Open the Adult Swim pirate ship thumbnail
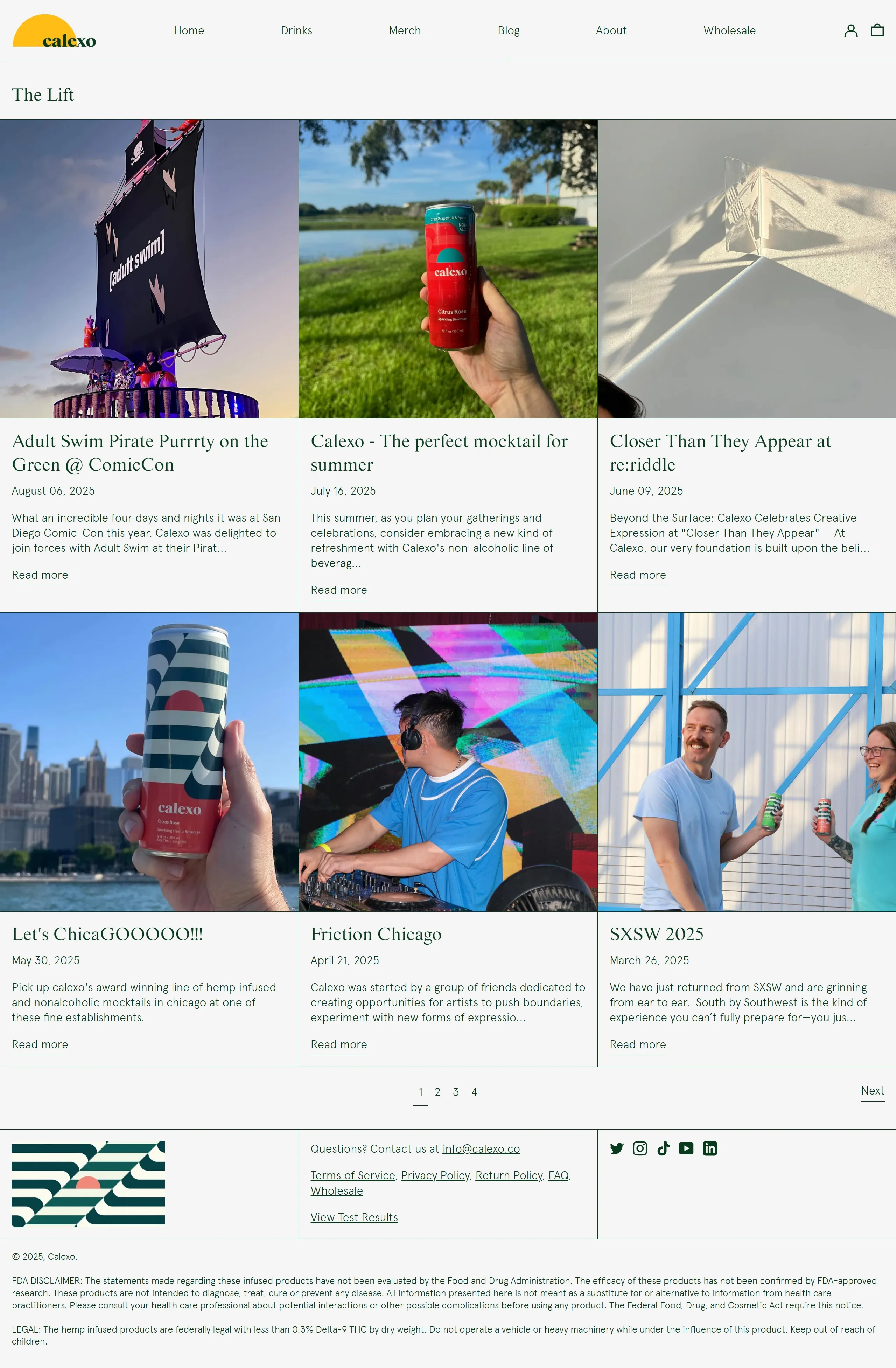Image resolution: width=896 pixels, height=1368 pixels. tap(149, 269)
